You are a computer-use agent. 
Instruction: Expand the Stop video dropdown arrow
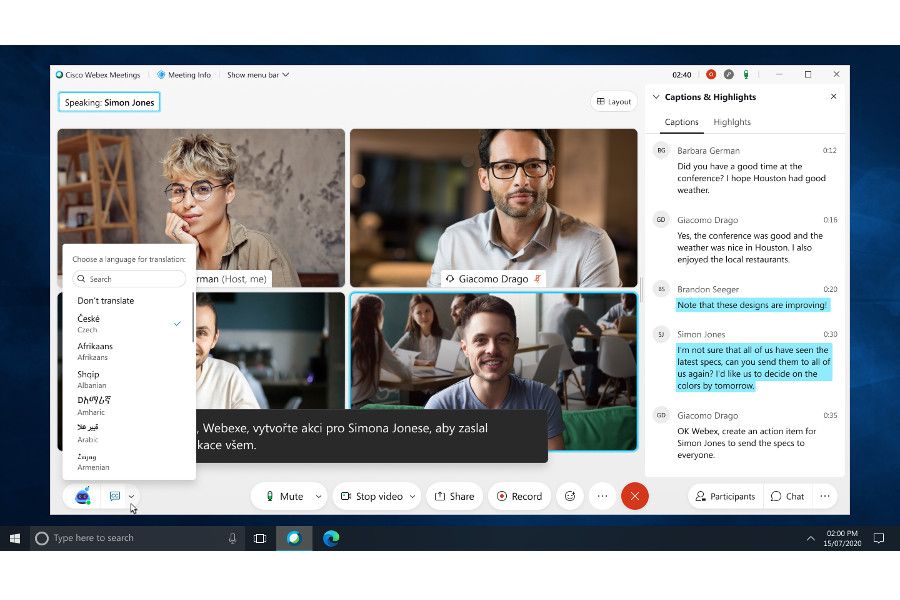413,496
